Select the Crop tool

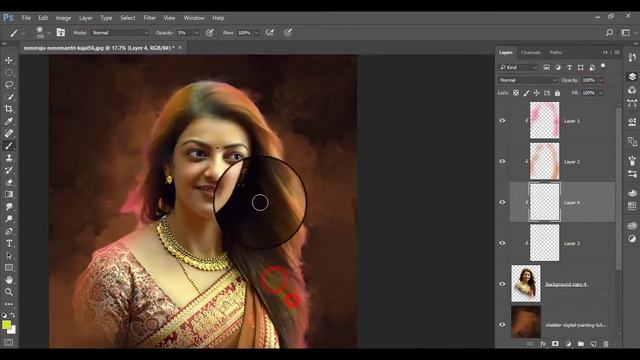coord(9,109)
